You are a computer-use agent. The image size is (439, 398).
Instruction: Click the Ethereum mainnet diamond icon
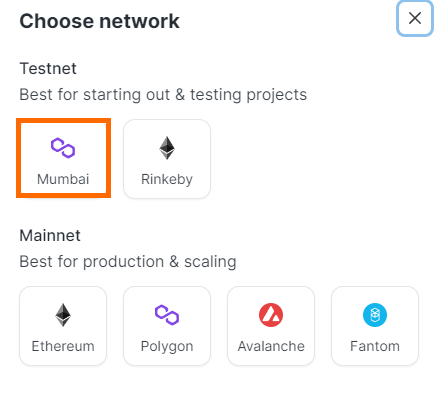pyautogui.click(x=63, y=315)
